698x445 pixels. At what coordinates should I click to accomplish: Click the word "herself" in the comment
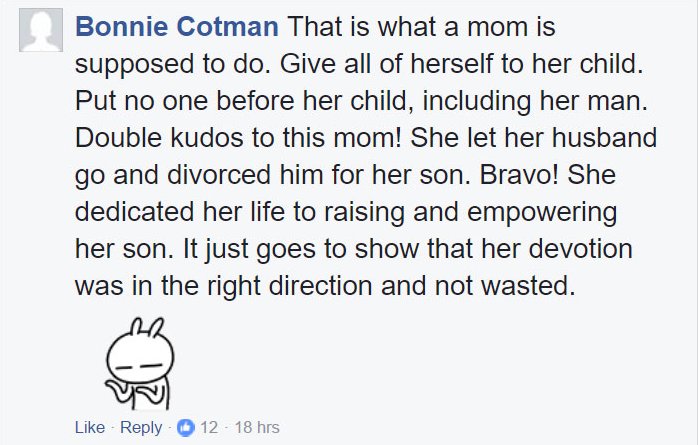pos(451,64)
